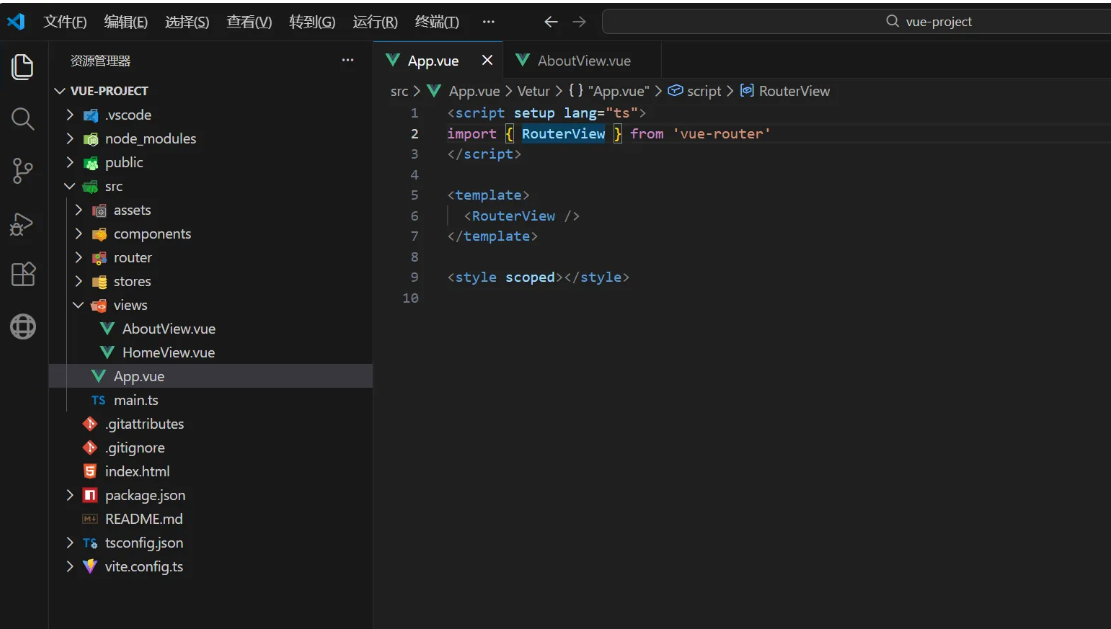The width and height of the screenshot is (1111, 629).
Task: Open the 终端(T) menu
Action: click(x=436, y=22)
